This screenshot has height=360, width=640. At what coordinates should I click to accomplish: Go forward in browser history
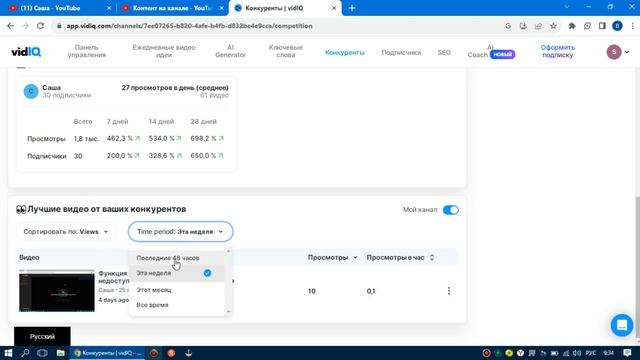[x=25, y=26]
